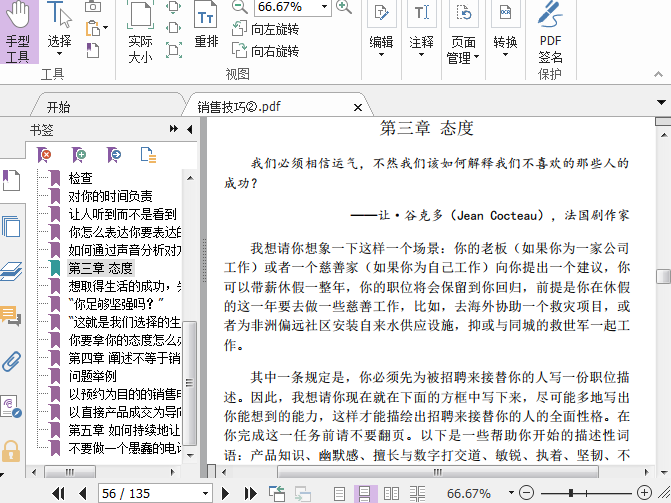The image size is (671, 503).
Task: Choose the Select text tool
Action: click(x=59, y=30)
